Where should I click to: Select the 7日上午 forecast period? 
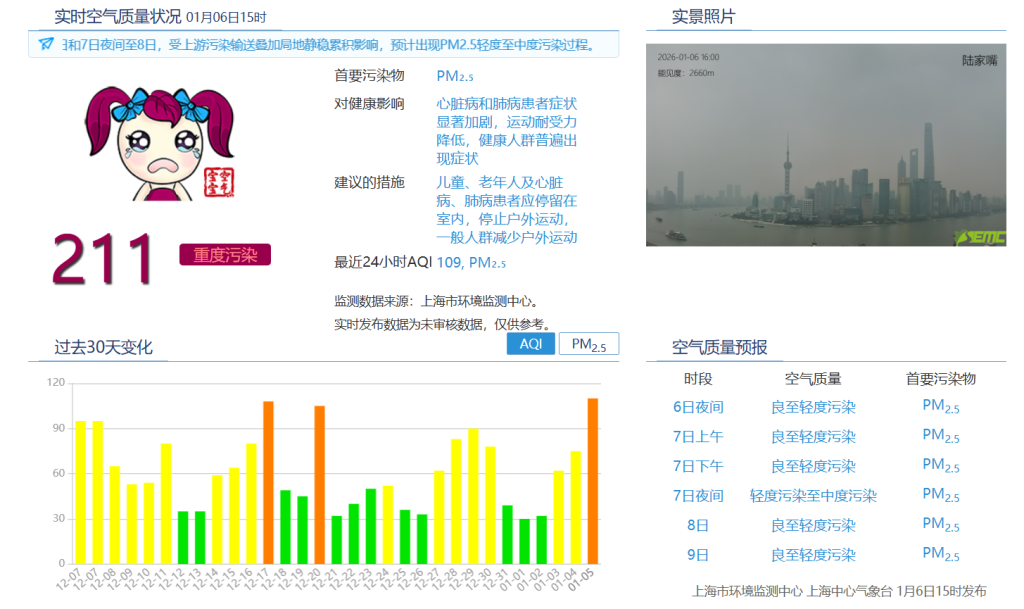click(698, 437)
